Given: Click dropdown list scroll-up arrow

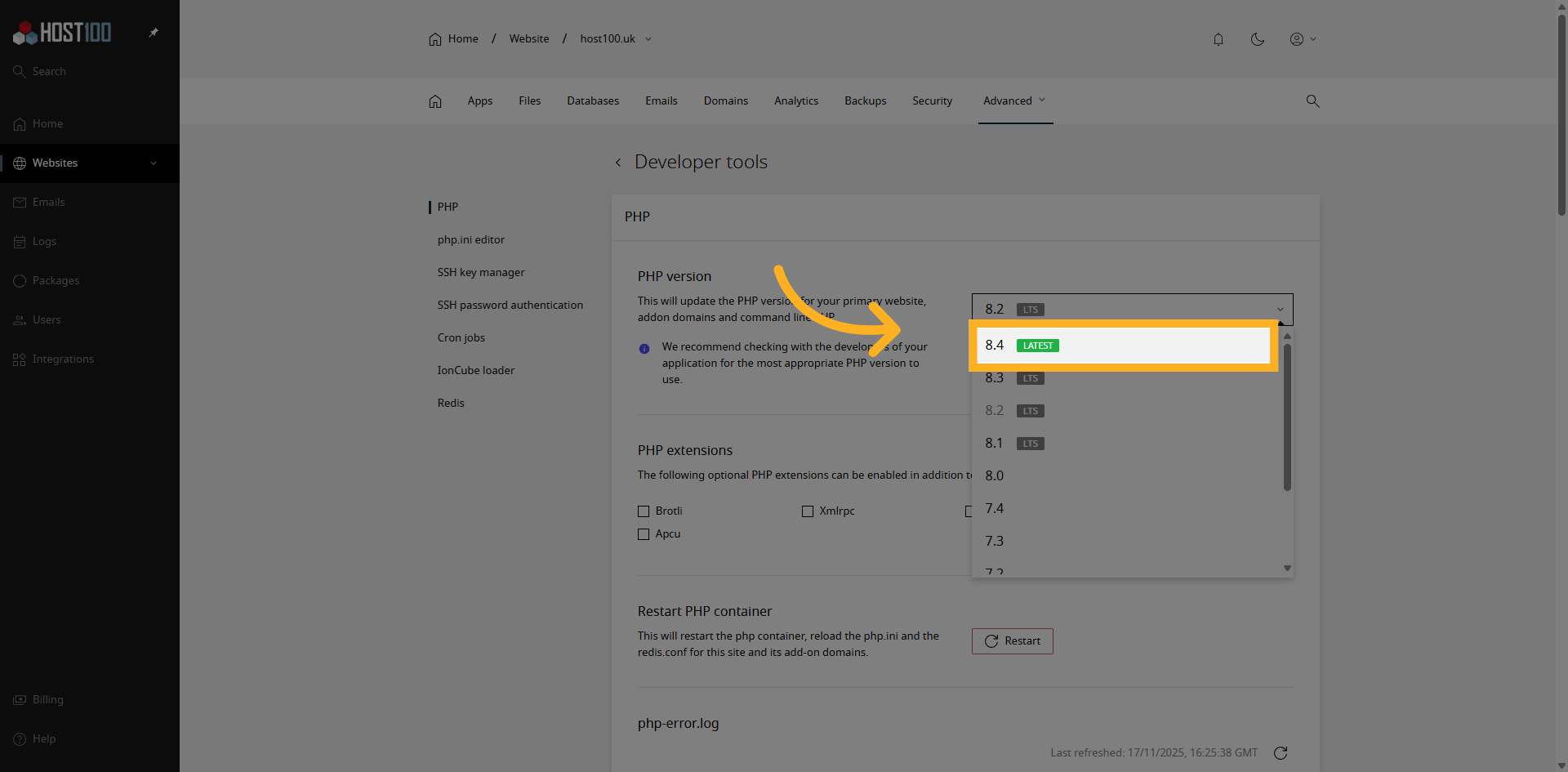Looking at the screenshot, I should coord(1287,337).
